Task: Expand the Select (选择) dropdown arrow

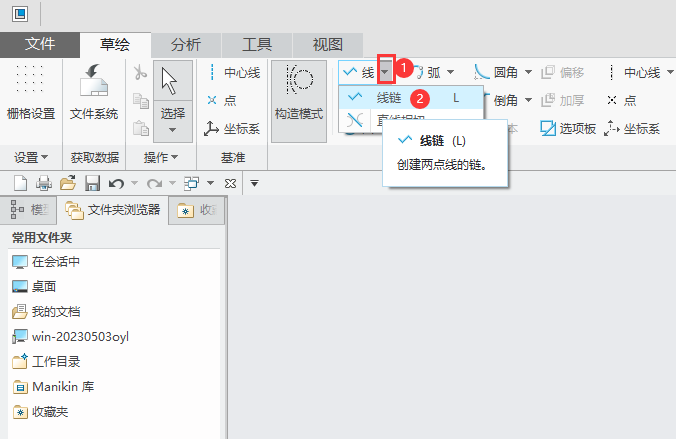Action: 172,130
